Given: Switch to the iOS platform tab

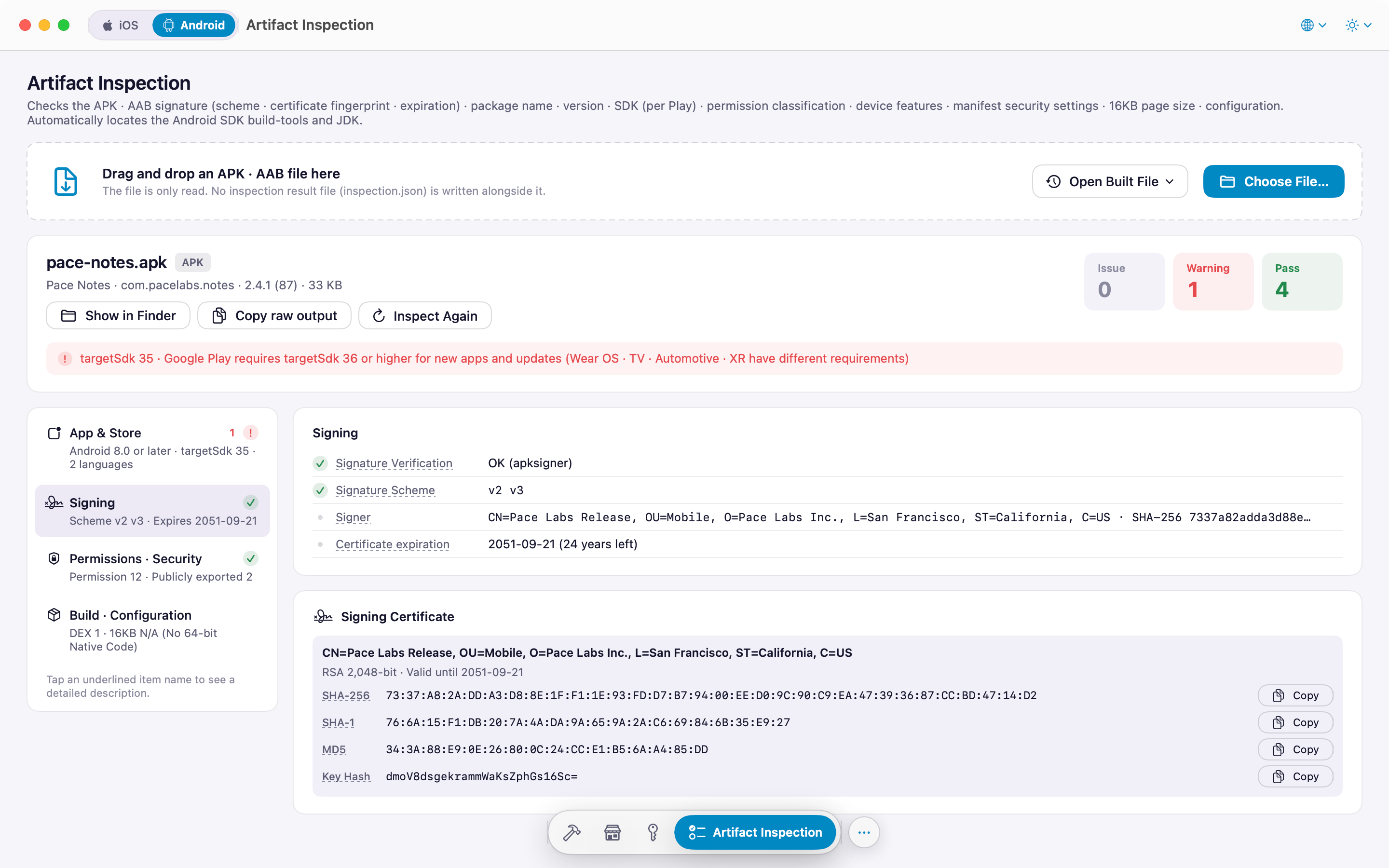Looking at the screenshot, I should [121, 25].
